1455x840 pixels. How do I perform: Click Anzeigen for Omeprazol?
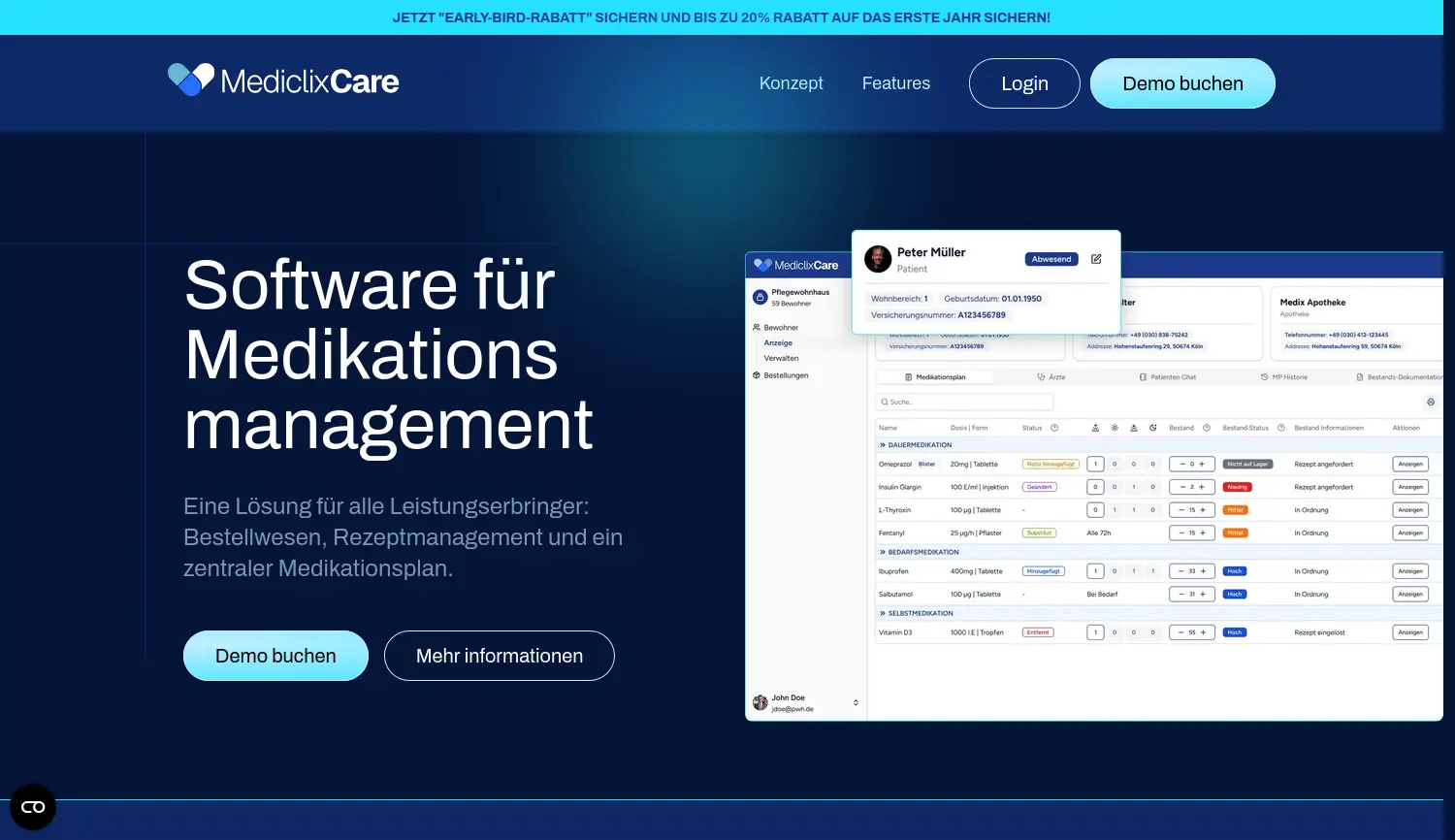pyautogui.click(x=1409, y=464)
